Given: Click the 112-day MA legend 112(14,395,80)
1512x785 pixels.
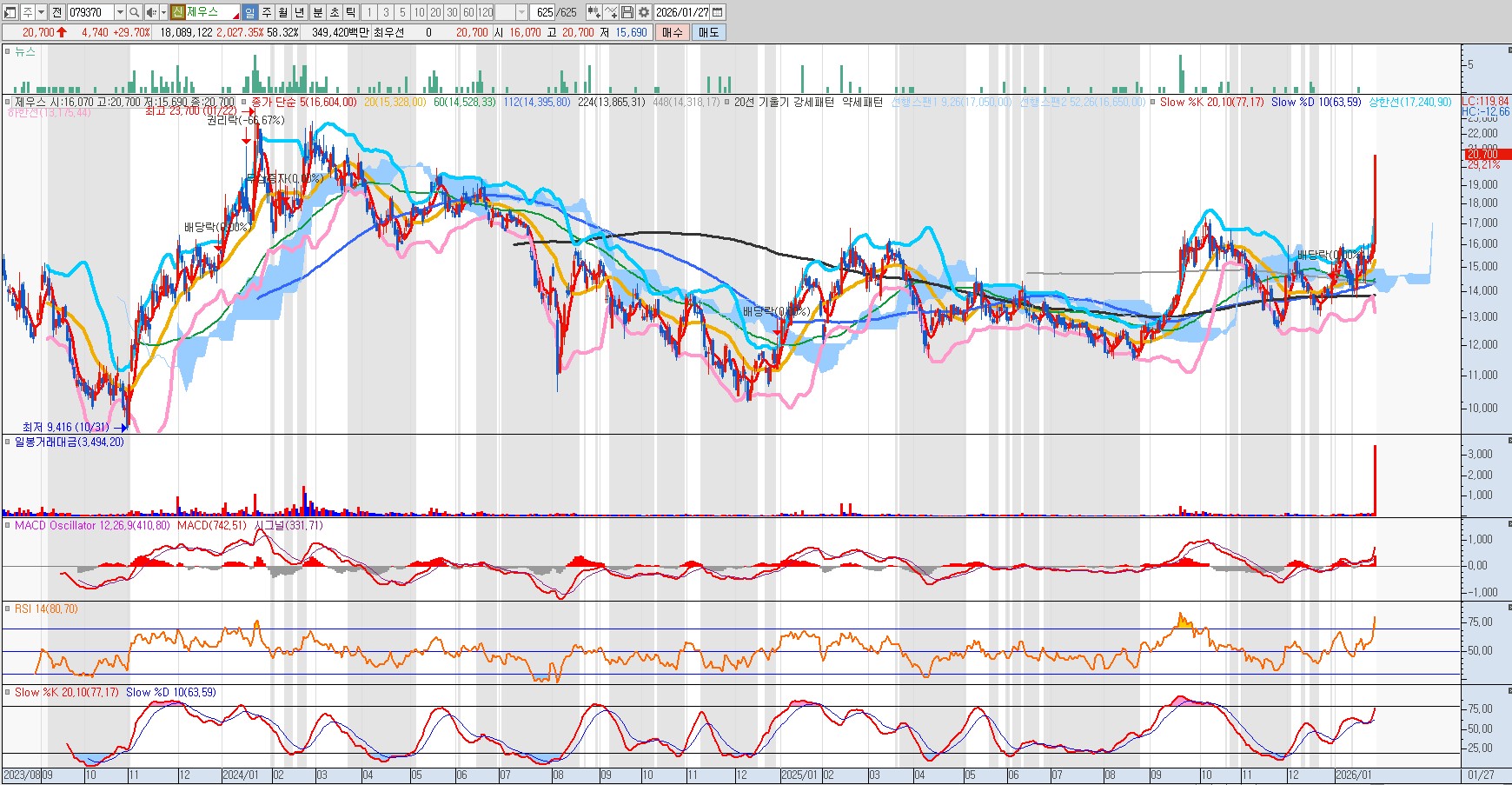Looking at the screenshot, I should coord(537,102).
